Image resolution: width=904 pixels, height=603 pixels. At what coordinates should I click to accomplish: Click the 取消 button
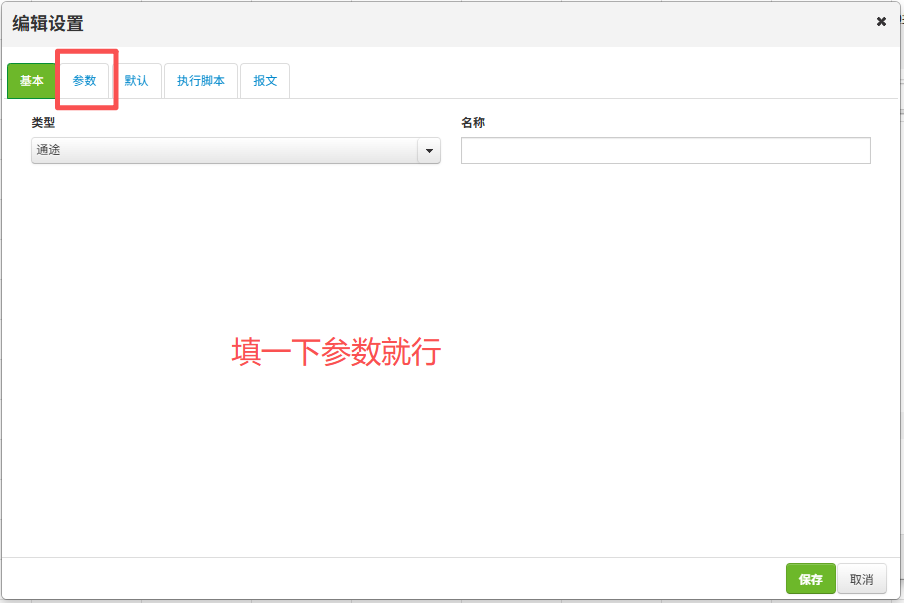point(861,579)
